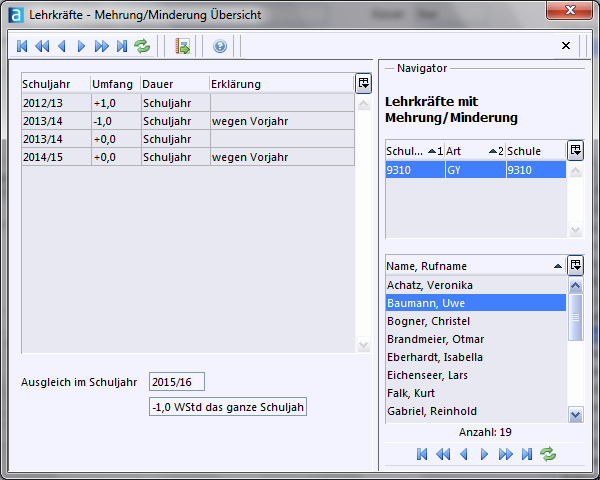
Task: Select the 2012/13 row
Action: [188, 103]
